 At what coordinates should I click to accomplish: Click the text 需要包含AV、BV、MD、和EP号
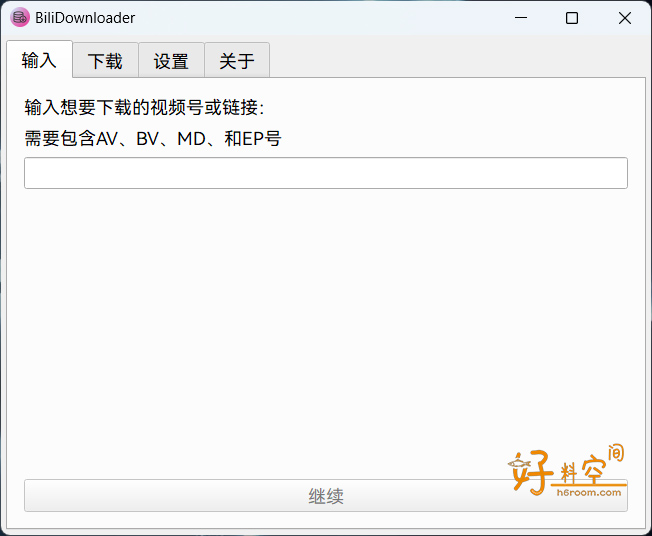tap(153, 138)
